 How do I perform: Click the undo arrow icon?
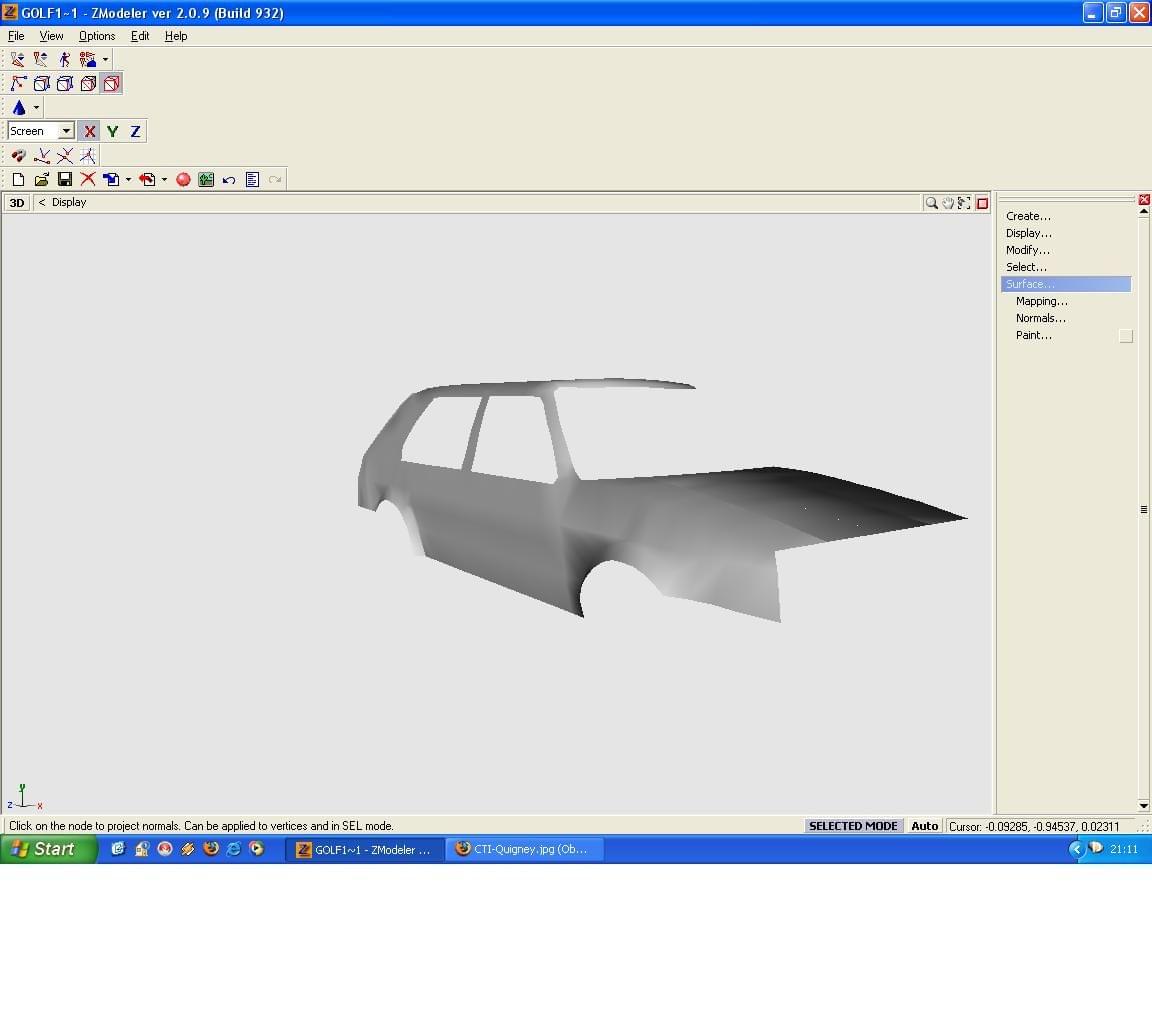tap(229, 179)
